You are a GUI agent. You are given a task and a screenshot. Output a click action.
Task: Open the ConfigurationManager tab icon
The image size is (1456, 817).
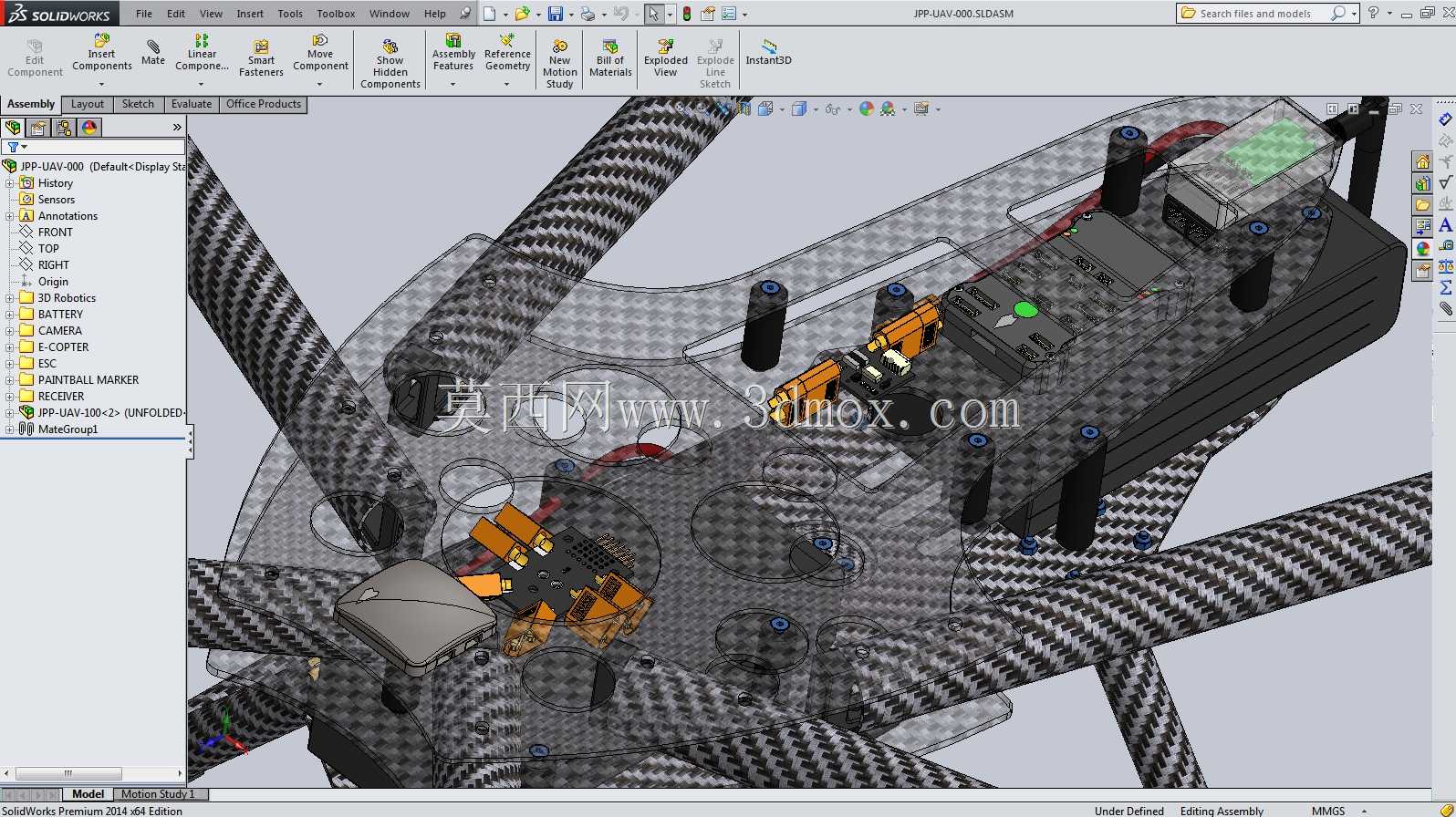coord(64,128)
